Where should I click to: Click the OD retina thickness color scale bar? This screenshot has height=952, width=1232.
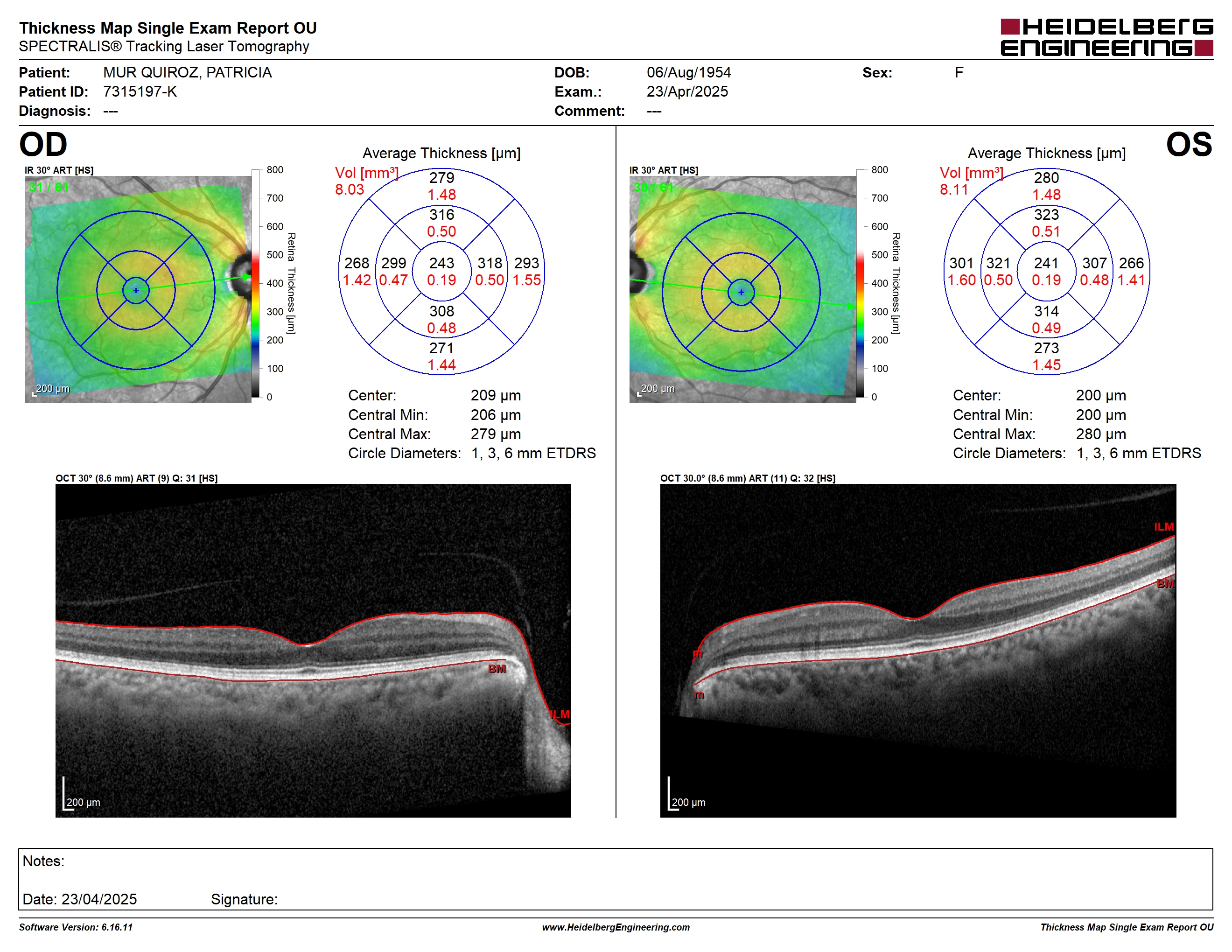(x=256, y=283)
